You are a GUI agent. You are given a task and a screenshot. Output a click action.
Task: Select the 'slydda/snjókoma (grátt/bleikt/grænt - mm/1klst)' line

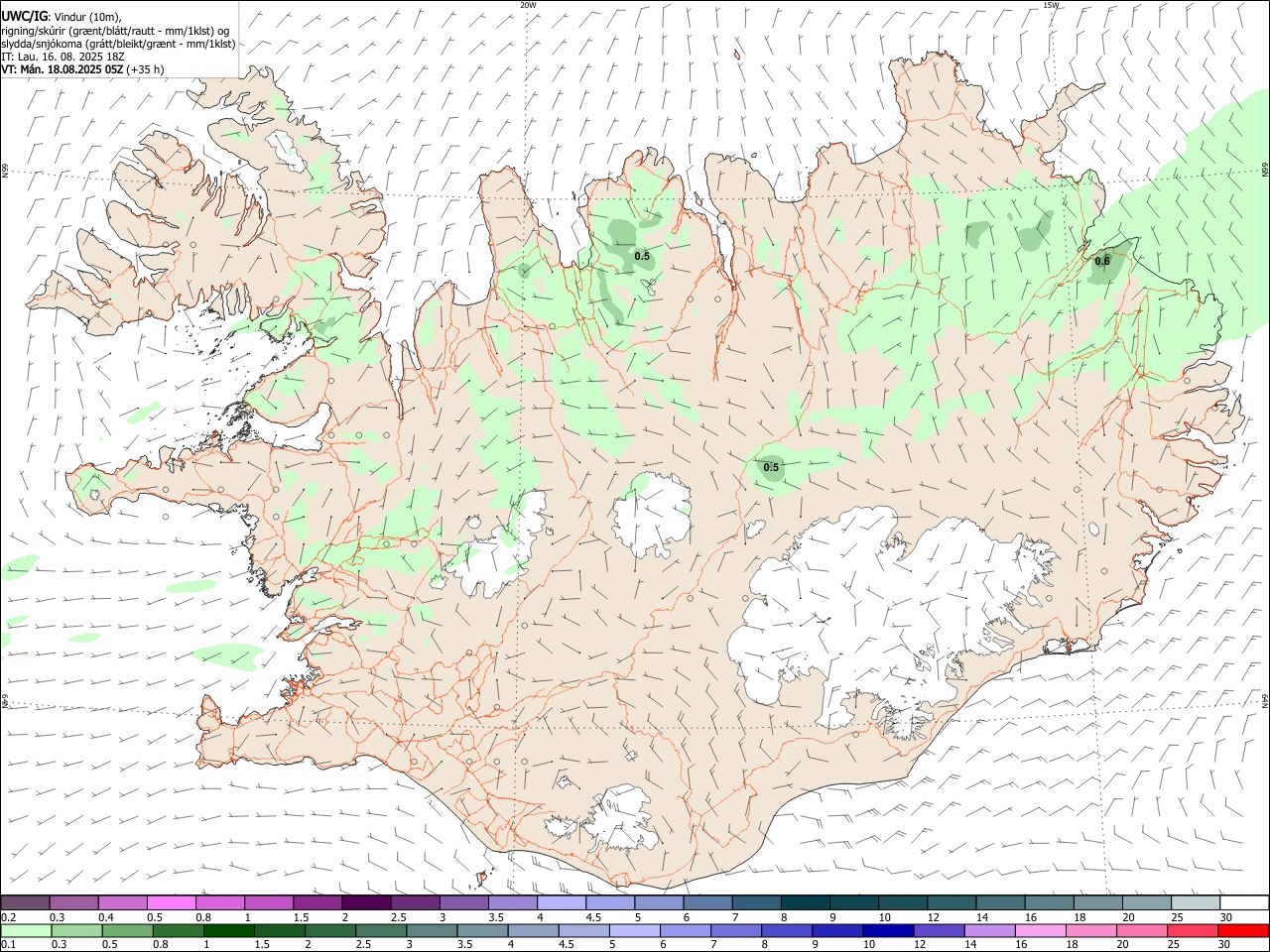[x=118, y=44]
